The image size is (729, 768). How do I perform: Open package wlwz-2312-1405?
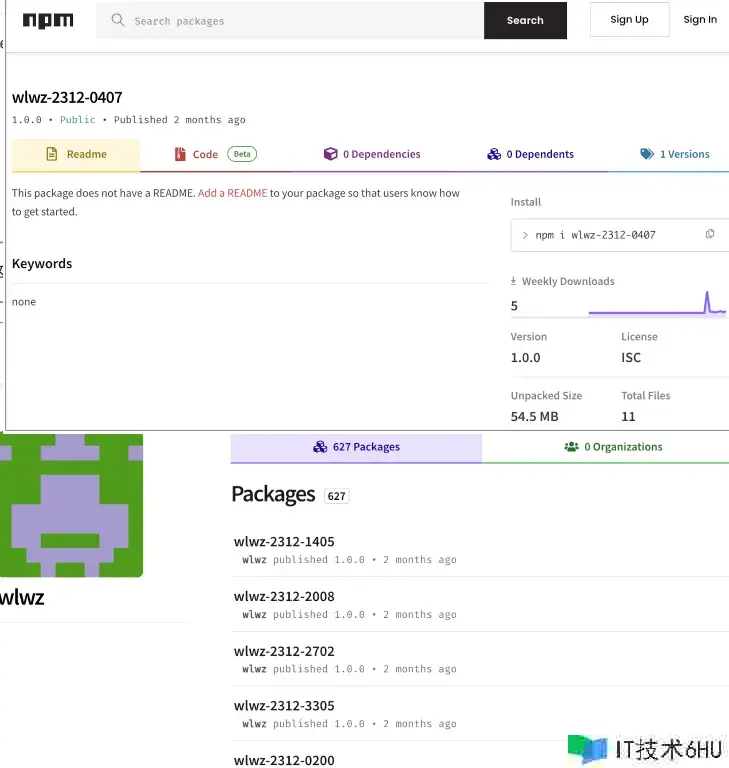284,542
